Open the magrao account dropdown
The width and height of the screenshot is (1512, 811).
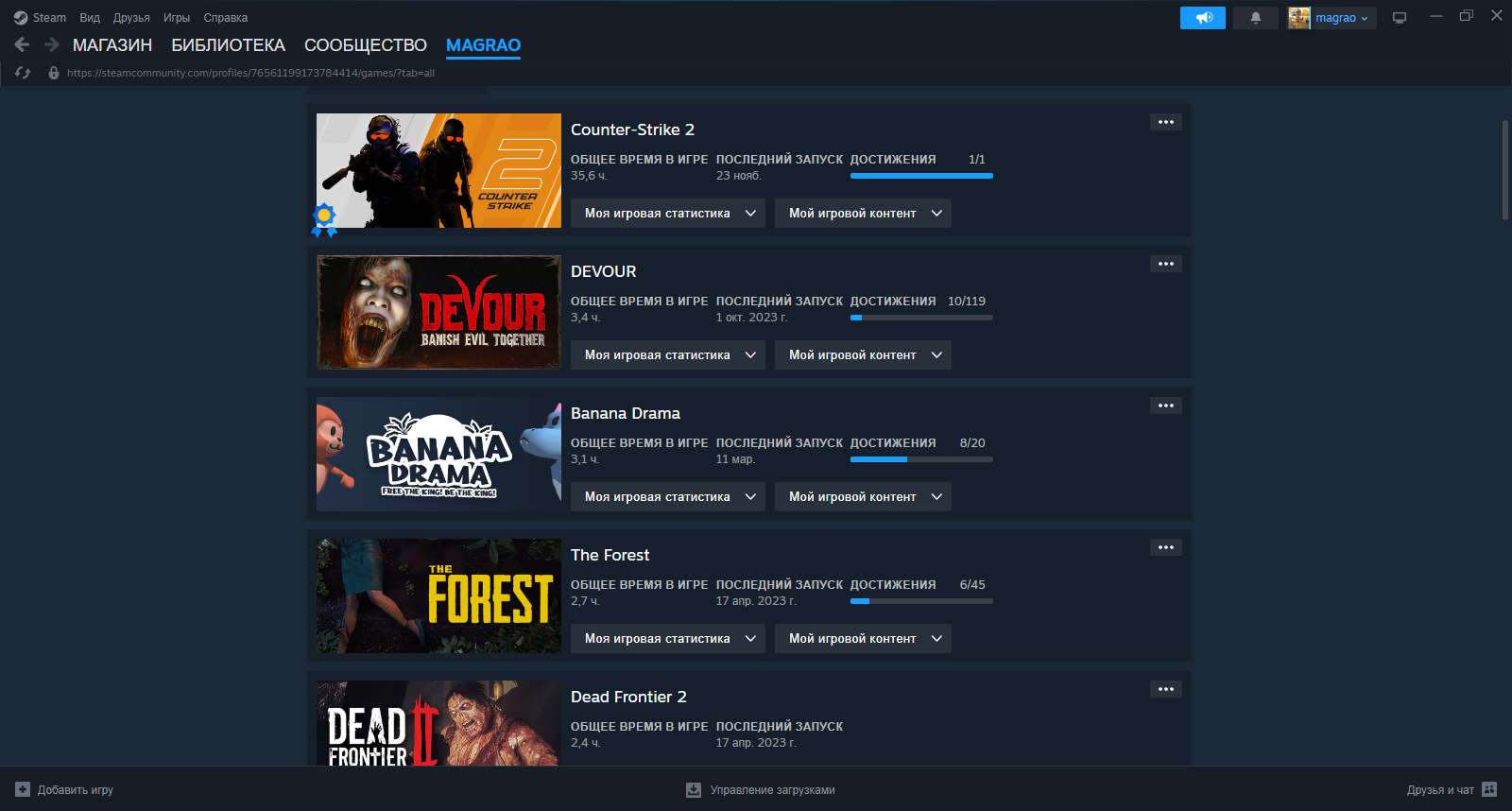click(x=1342, y=18)
